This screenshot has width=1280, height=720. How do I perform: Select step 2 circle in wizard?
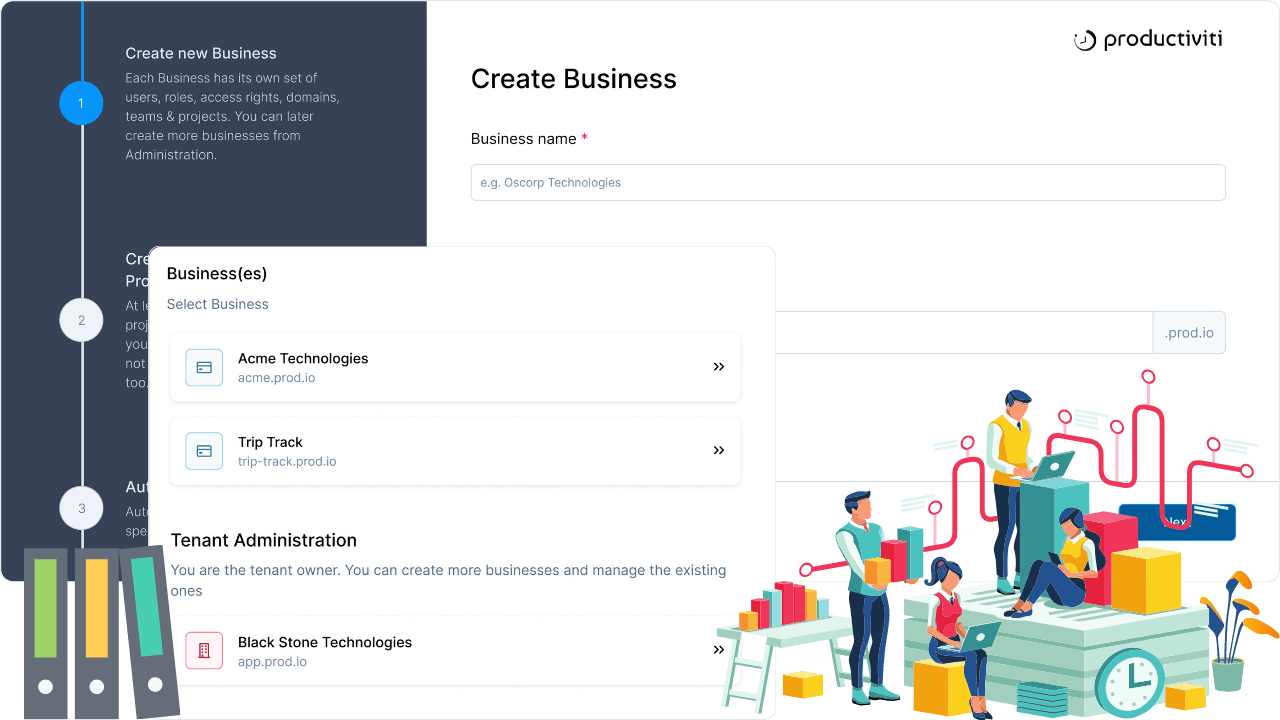pyautogui.click(x=81, y=320)
